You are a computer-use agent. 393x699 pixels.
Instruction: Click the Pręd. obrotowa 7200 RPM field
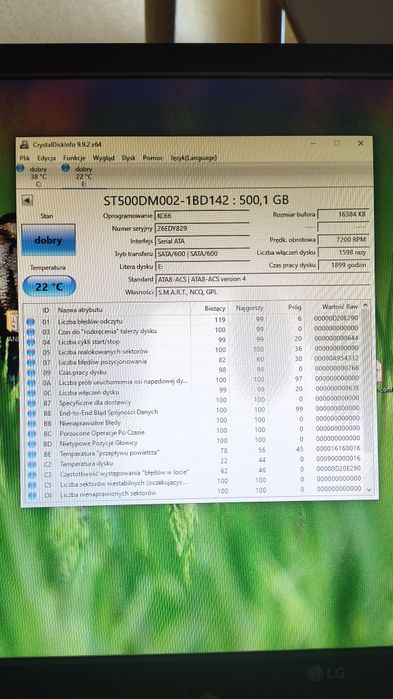click(344, 240)
